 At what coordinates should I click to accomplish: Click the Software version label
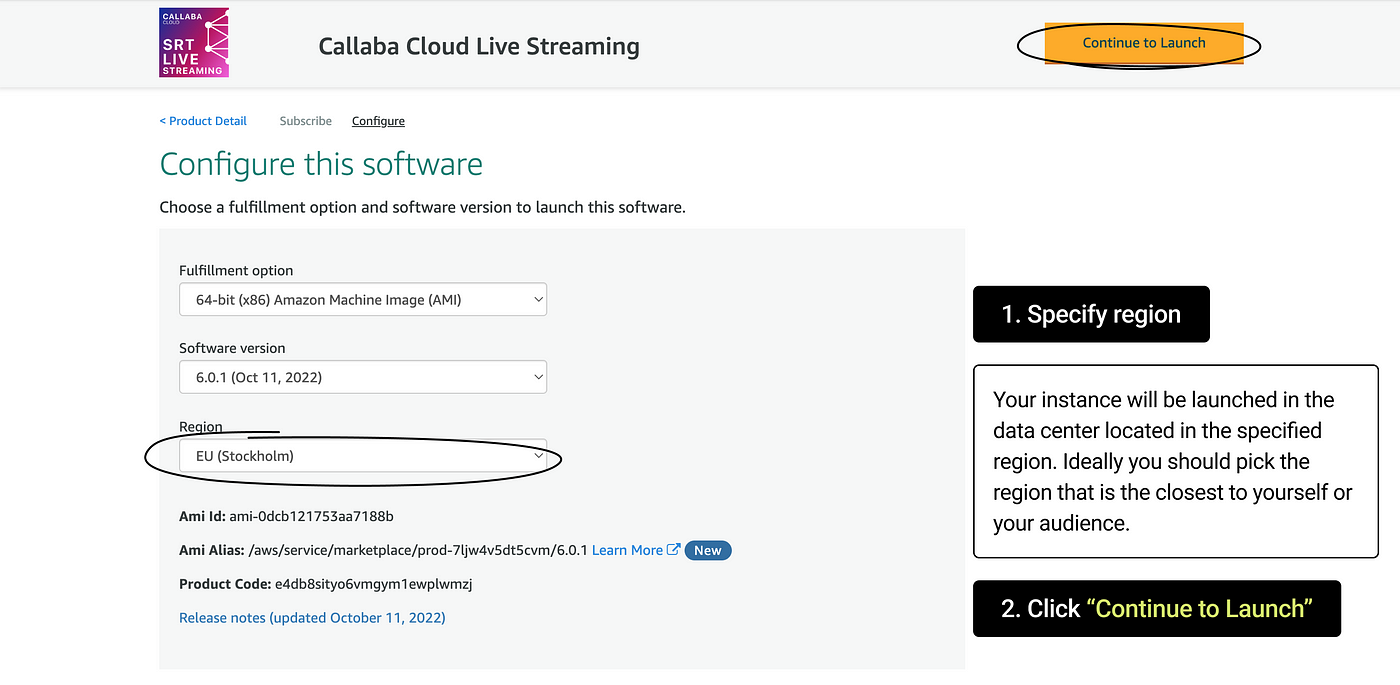coord(232,348)
